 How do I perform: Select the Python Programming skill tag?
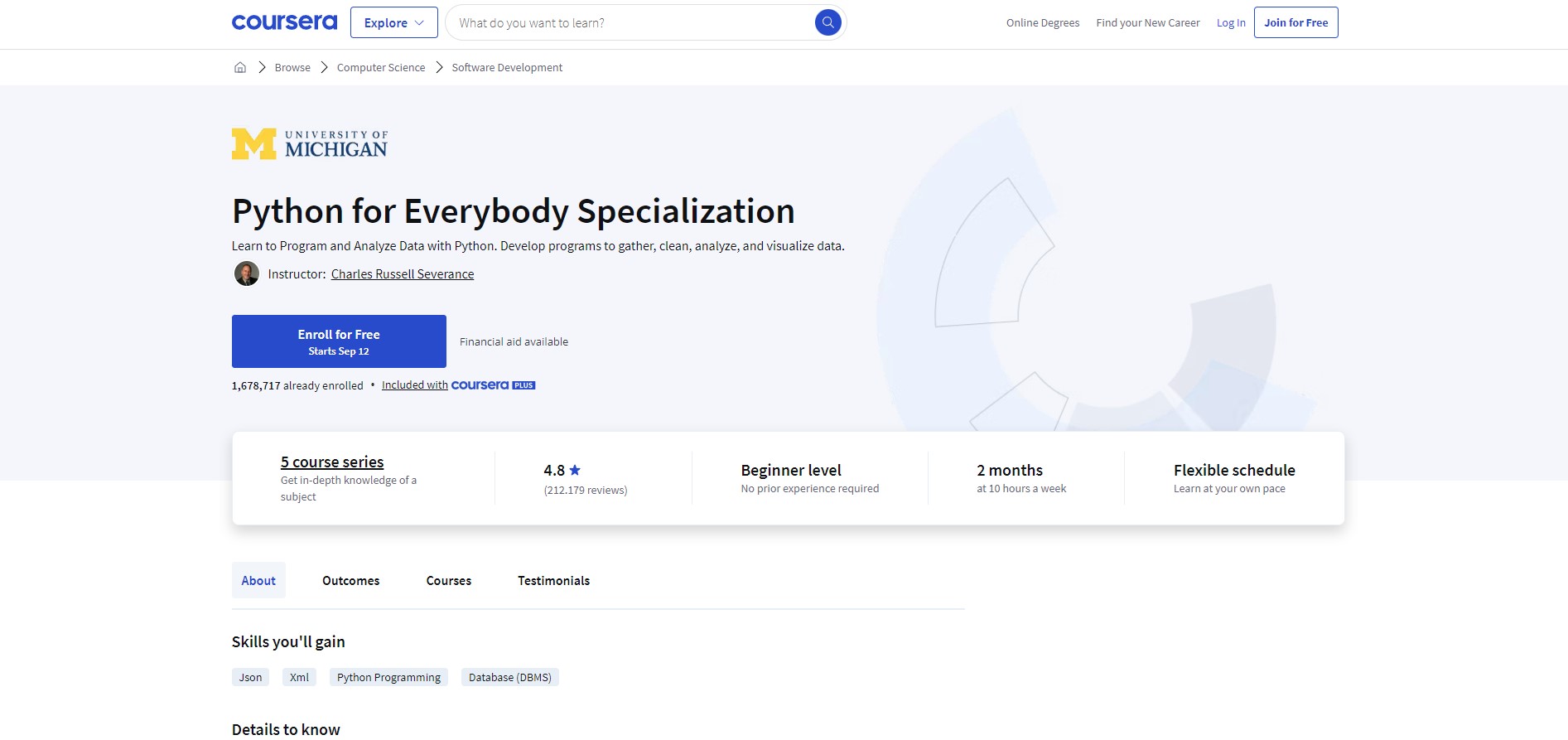[x=388, y=677]
